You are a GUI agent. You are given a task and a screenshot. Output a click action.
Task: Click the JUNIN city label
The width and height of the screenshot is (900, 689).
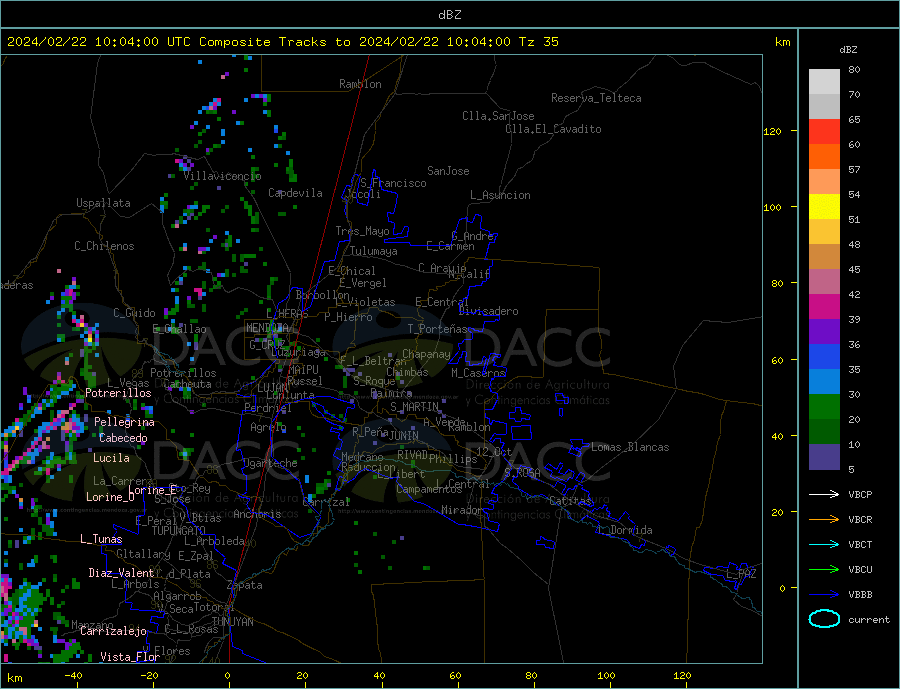404,436
